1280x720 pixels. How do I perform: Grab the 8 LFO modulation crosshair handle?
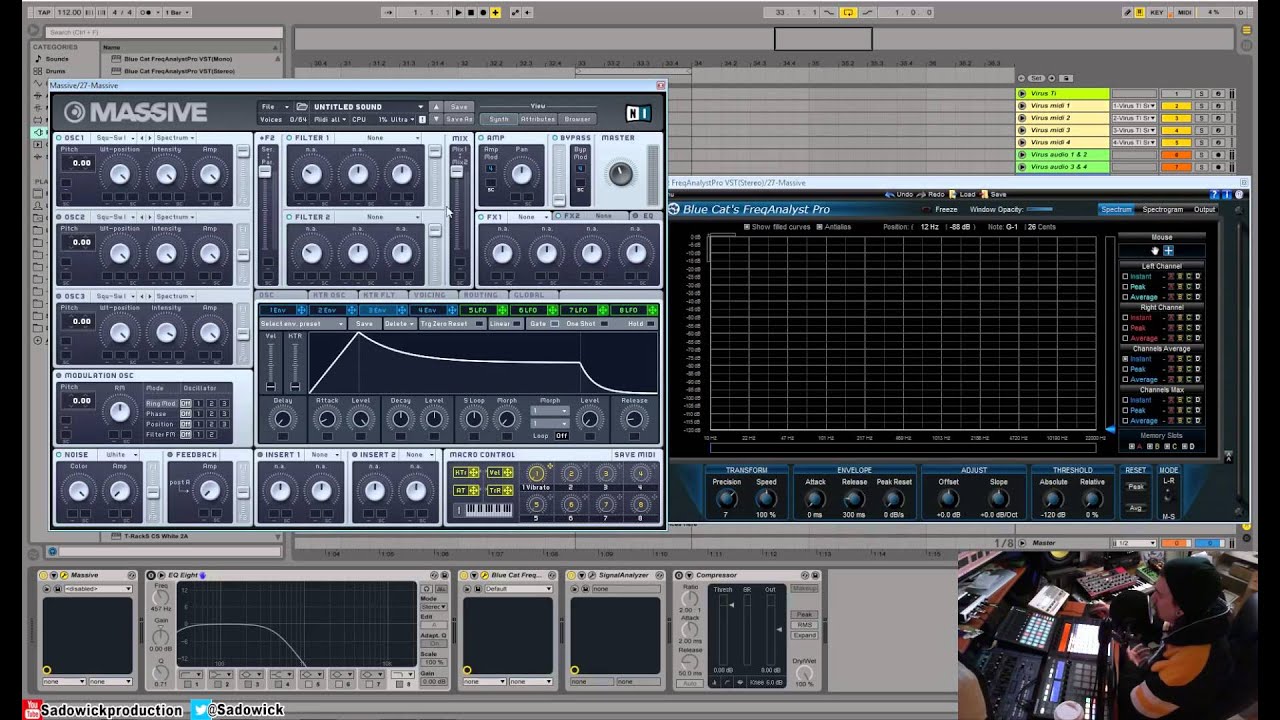click(x=651, y=310)
